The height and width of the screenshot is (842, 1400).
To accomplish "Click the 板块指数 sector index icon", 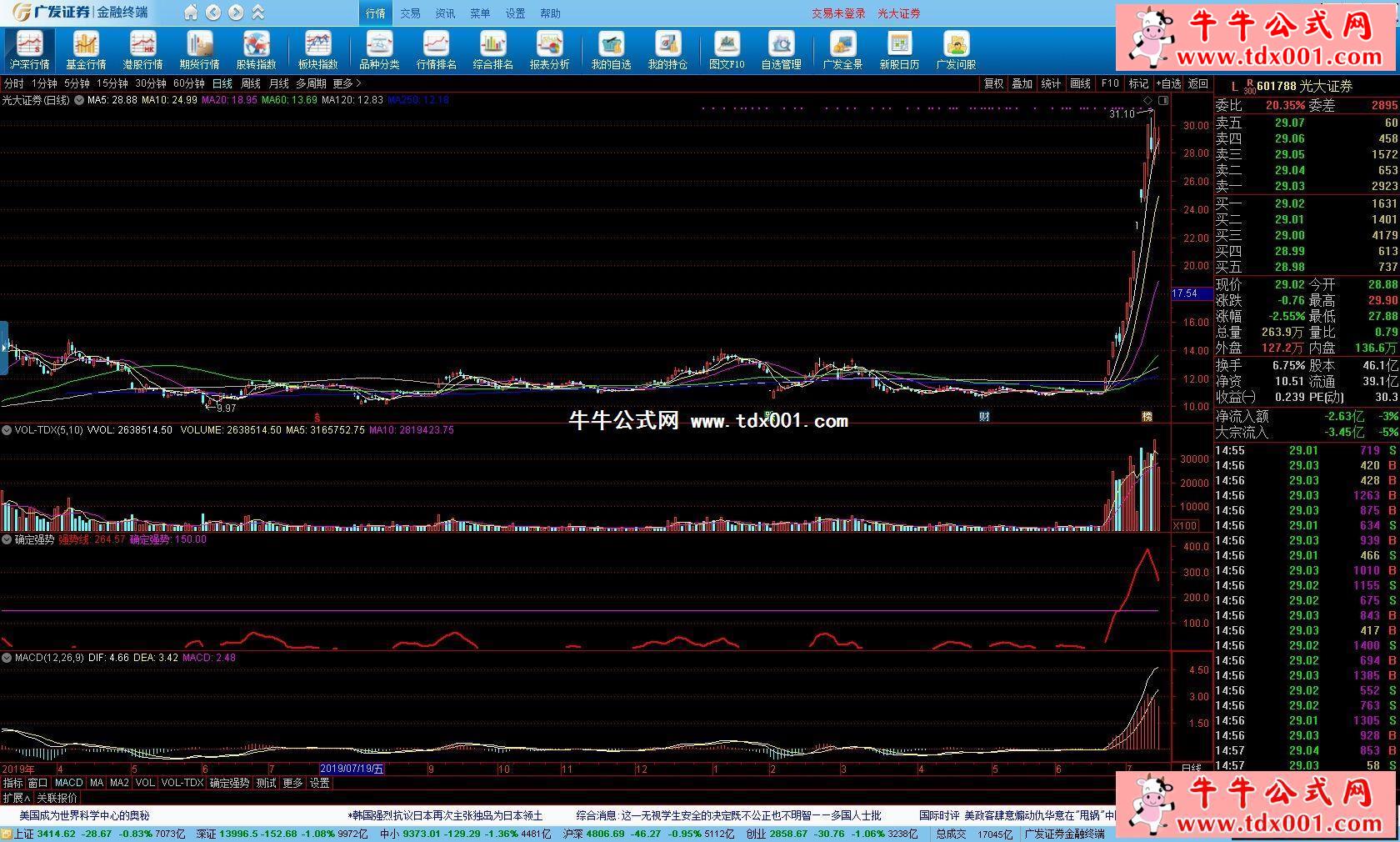I will pos(317,50).
